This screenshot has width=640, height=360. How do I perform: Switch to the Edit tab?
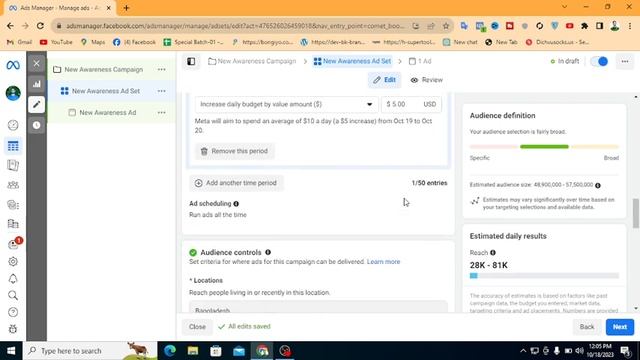coord(384,80)
